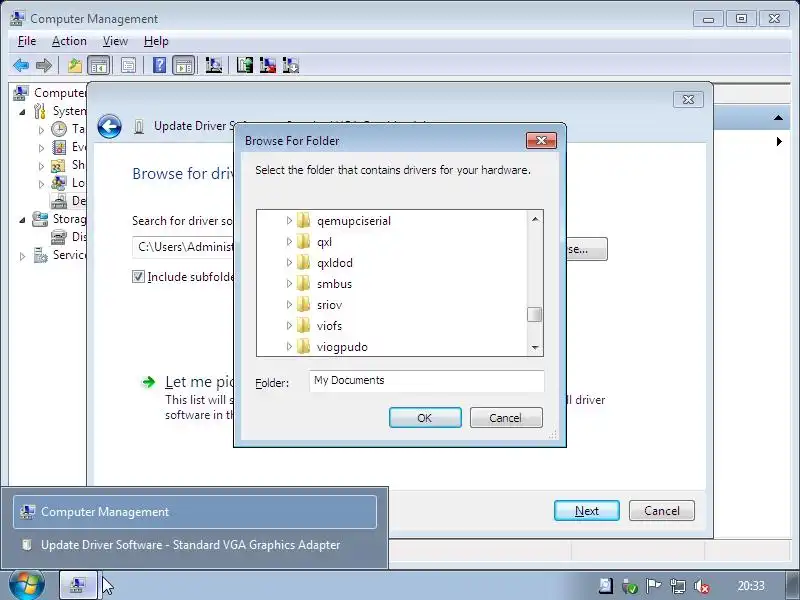Open the Action menu
Viewport: 800px width, 600px height.
click(x=69, y=41)
